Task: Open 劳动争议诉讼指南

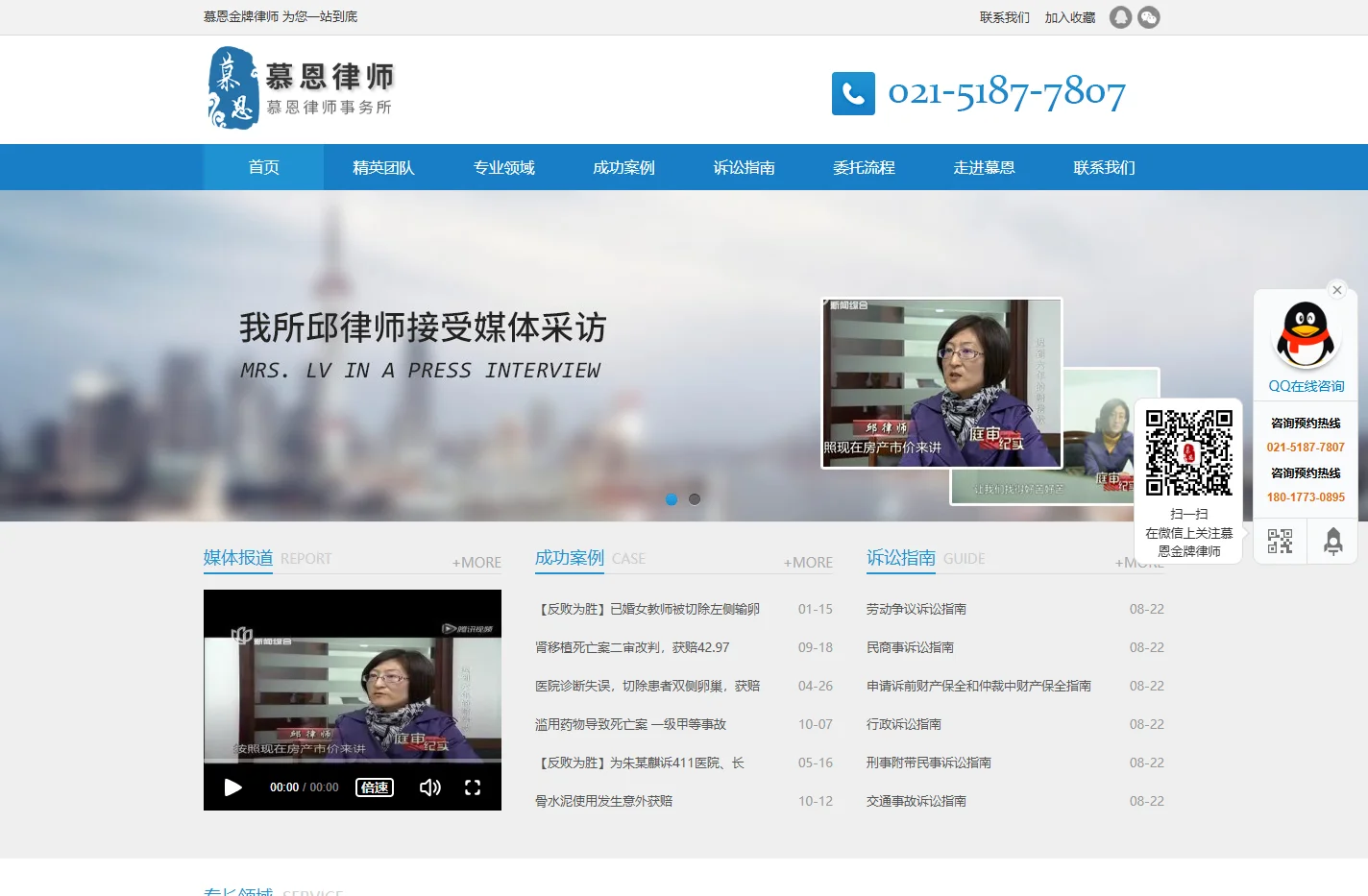Action: tap(916, 609)
